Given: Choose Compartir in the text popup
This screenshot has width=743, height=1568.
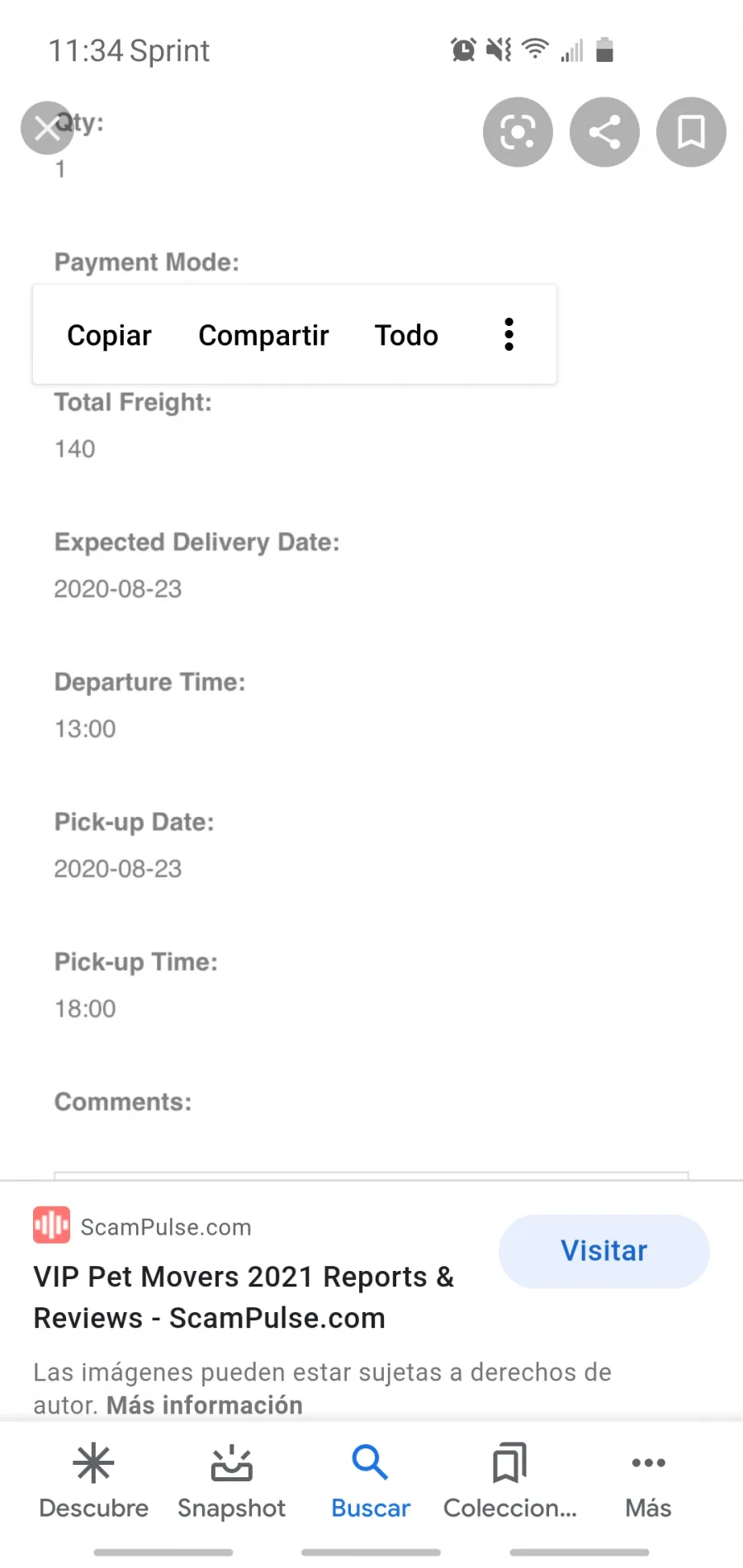Looking at the screenshot, I should coord(263,335).
